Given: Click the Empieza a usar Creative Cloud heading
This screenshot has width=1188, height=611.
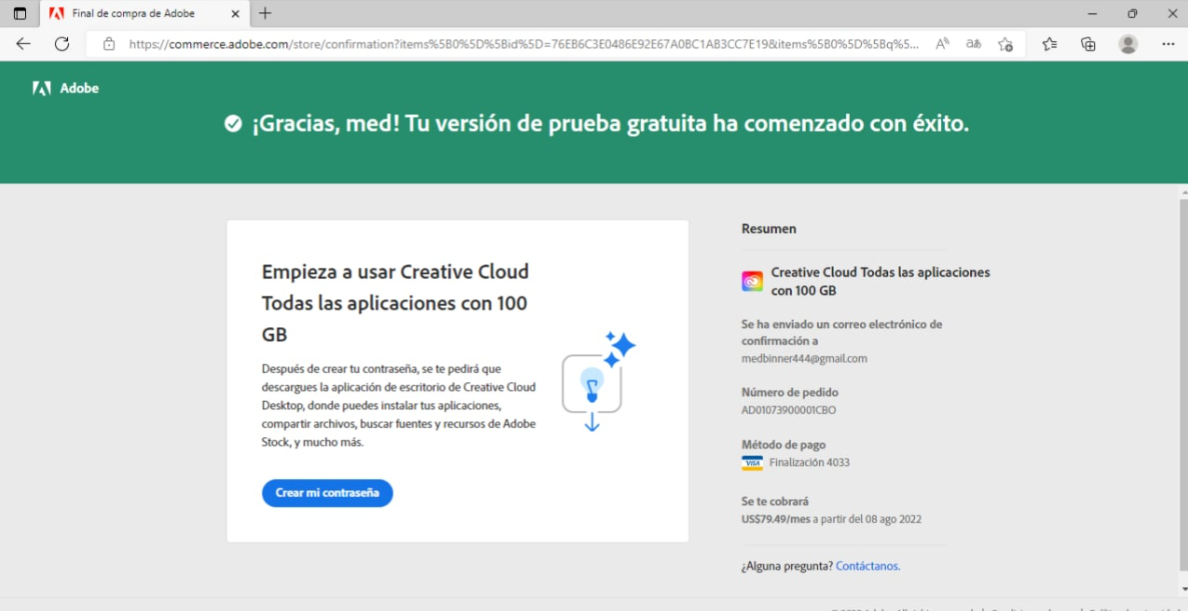Looking at the screenshot, I should coord(395,303).
